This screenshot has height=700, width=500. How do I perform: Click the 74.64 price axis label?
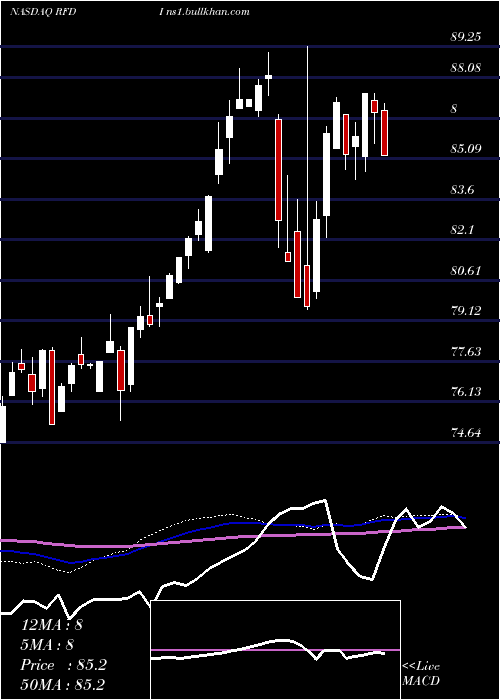click(466, 432)
